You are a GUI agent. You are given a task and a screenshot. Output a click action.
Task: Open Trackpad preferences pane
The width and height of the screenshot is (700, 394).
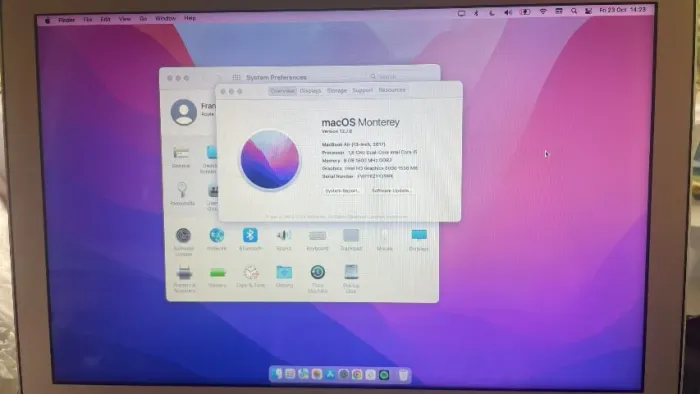(351, 236)
